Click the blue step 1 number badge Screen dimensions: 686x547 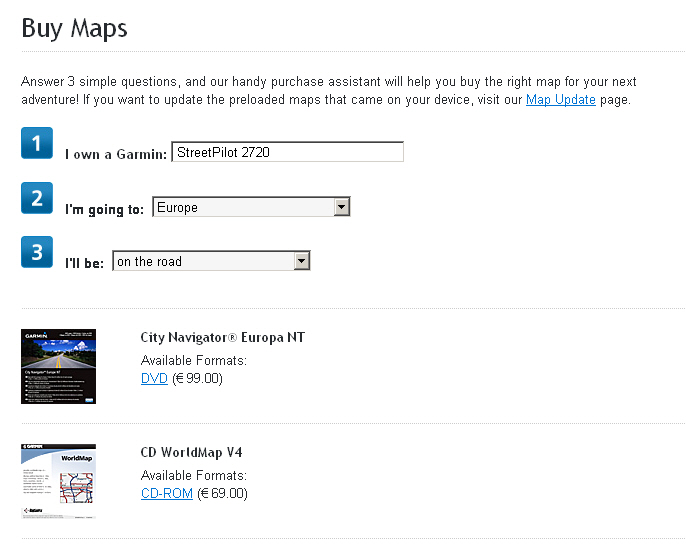click(37, 144)
